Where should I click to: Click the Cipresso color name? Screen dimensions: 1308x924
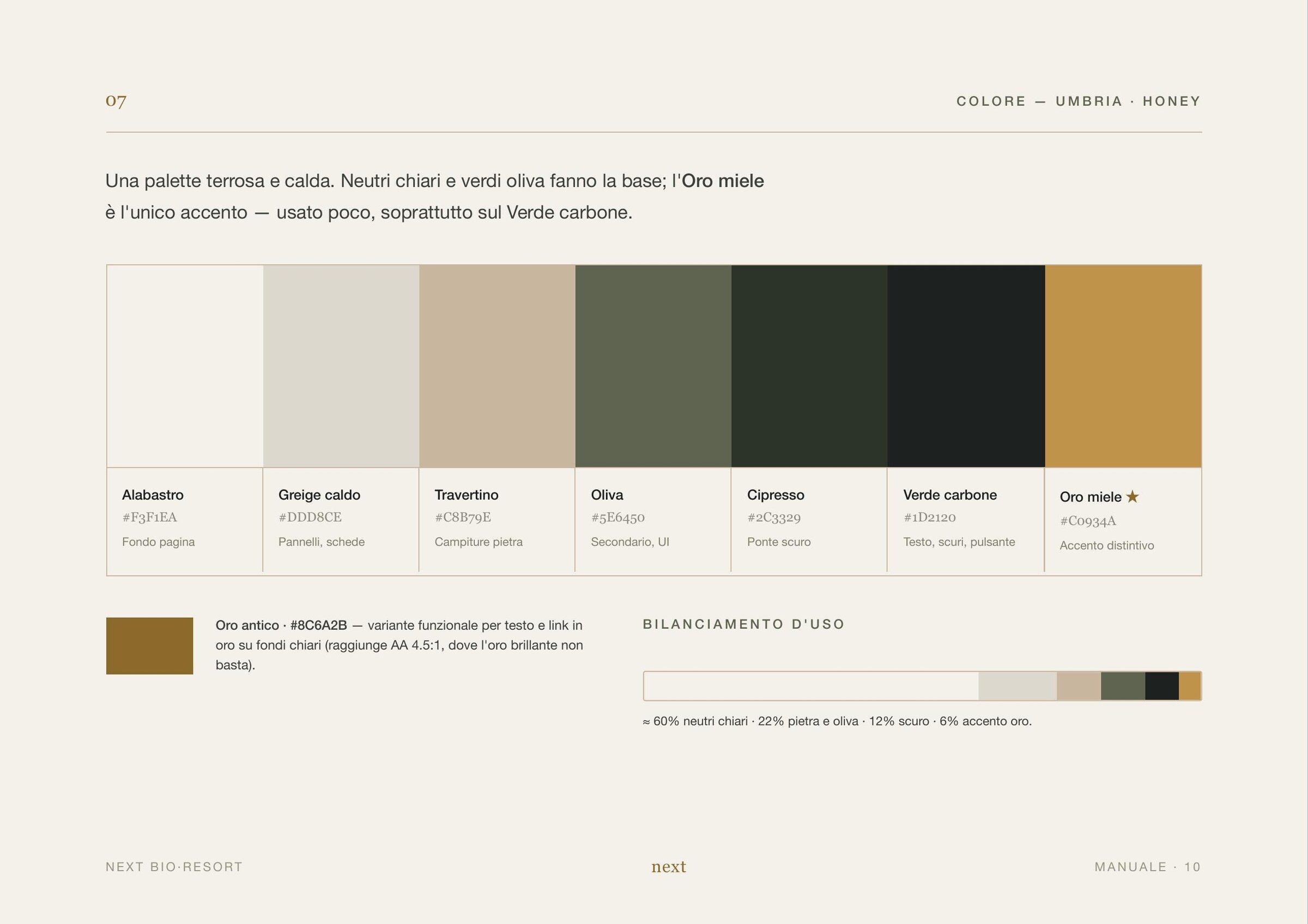point(776,495)
